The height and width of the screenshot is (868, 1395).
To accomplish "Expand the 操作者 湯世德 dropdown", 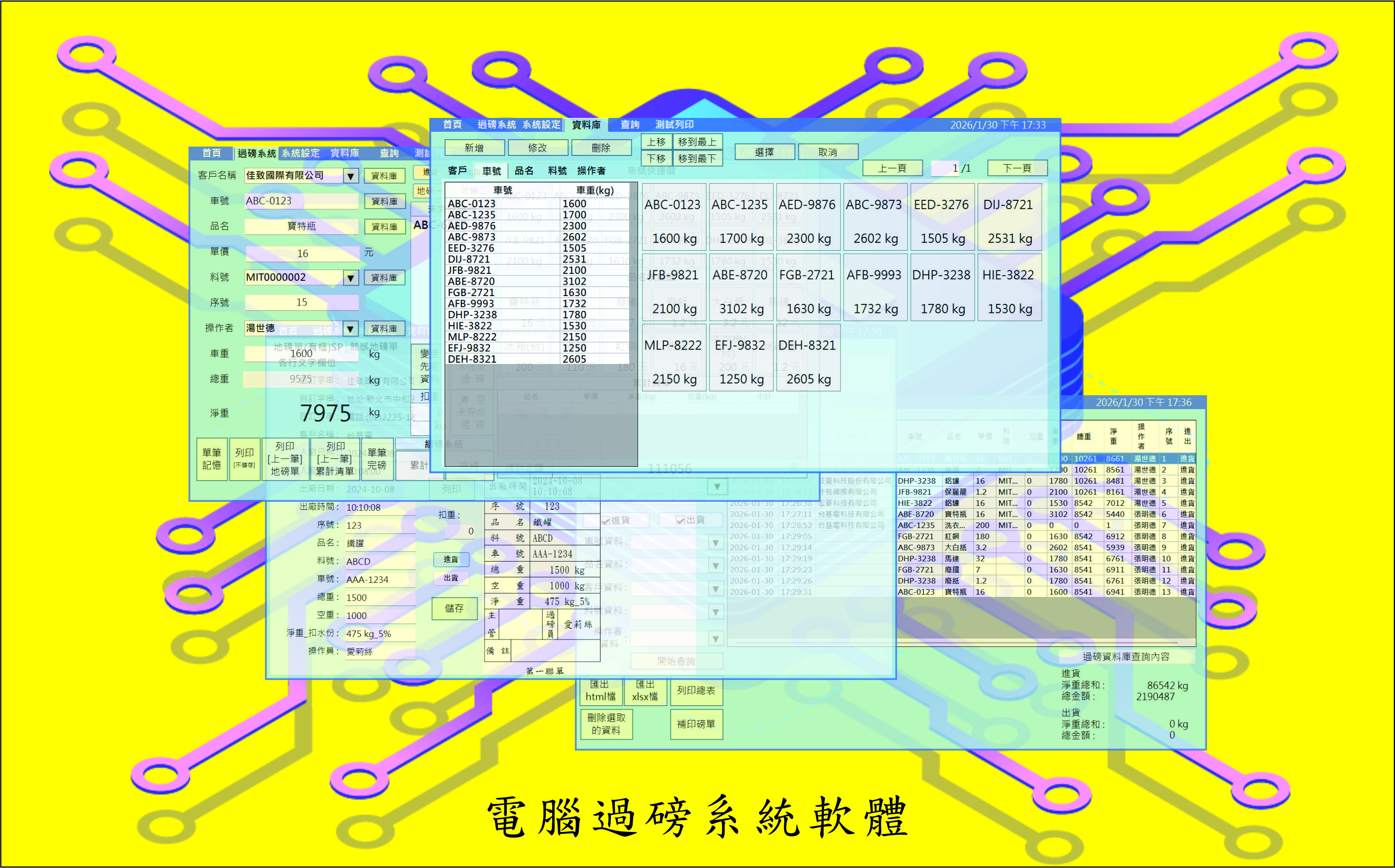I will (x=351, y=328).
